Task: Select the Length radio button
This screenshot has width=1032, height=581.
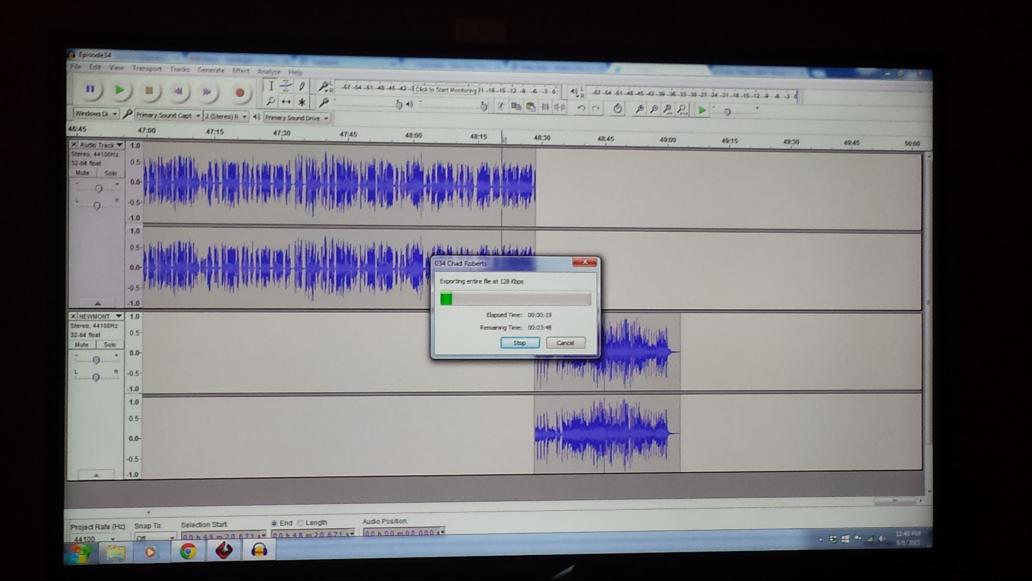Action: click(301, 522)
